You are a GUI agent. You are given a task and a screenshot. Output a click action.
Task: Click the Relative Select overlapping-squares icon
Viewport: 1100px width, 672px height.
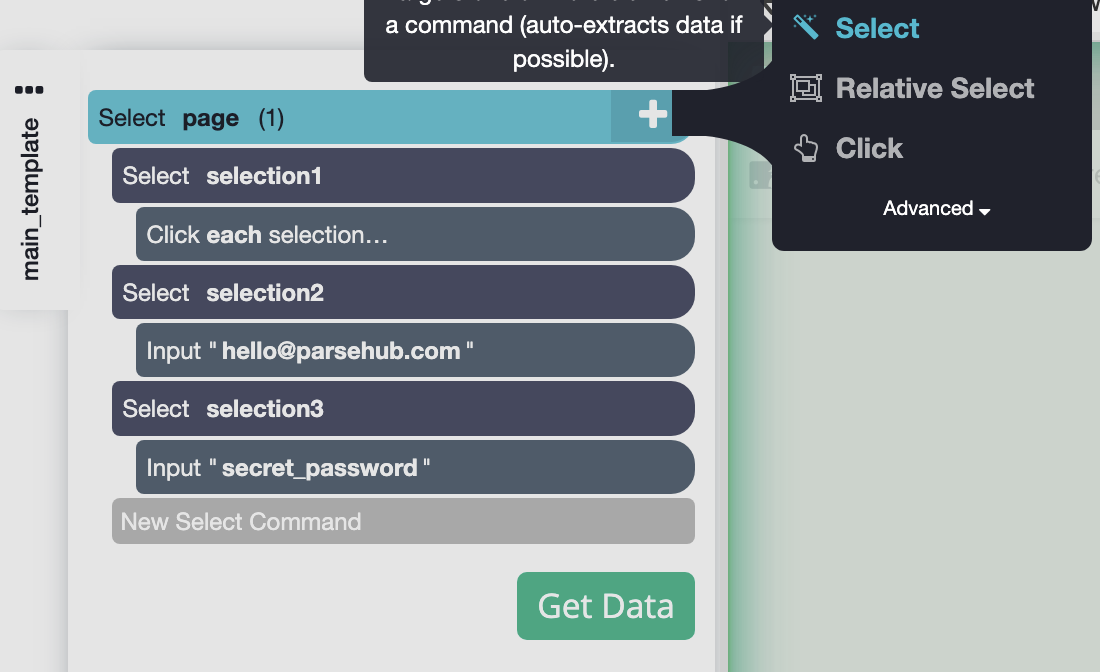[805, 88]
